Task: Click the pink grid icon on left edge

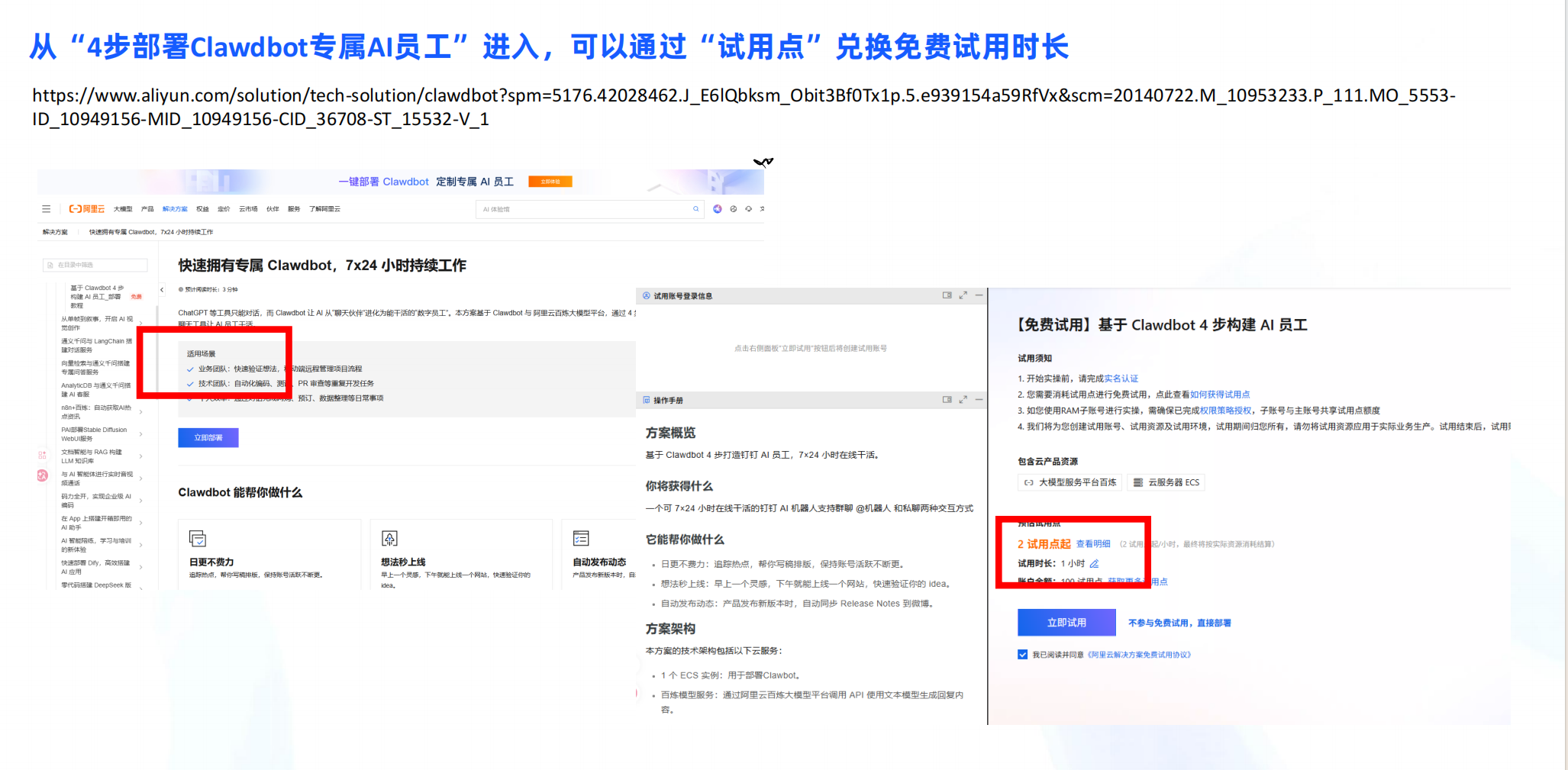Action: pyautogui.click(x=42, y=455)
